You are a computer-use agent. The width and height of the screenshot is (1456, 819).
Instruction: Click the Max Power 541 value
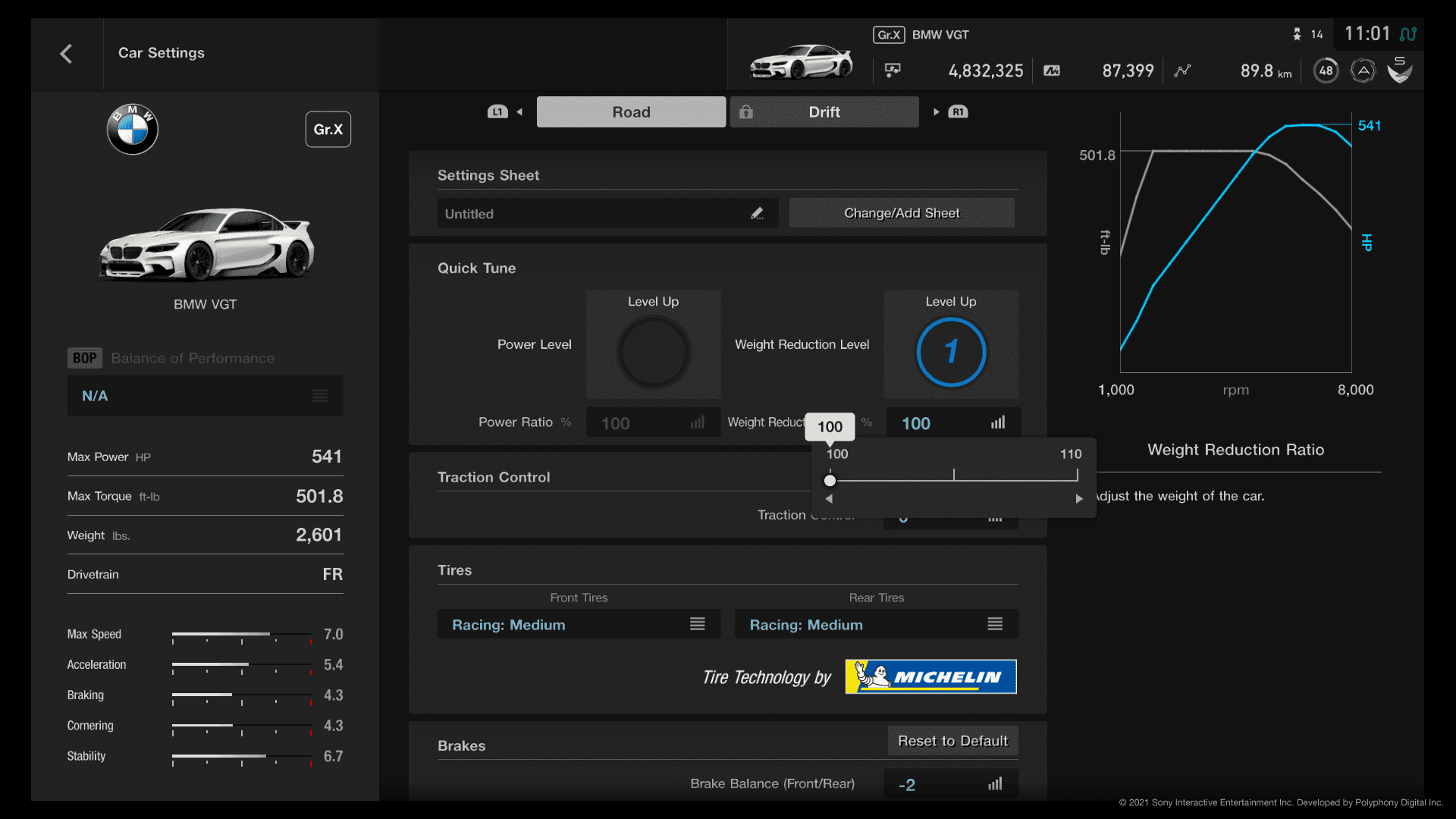(327, 457)
